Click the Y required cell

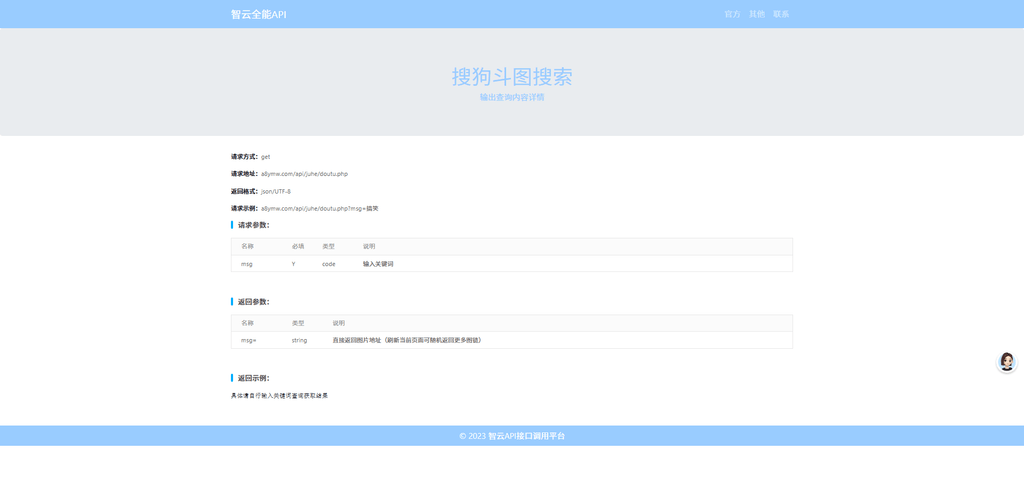293,264
